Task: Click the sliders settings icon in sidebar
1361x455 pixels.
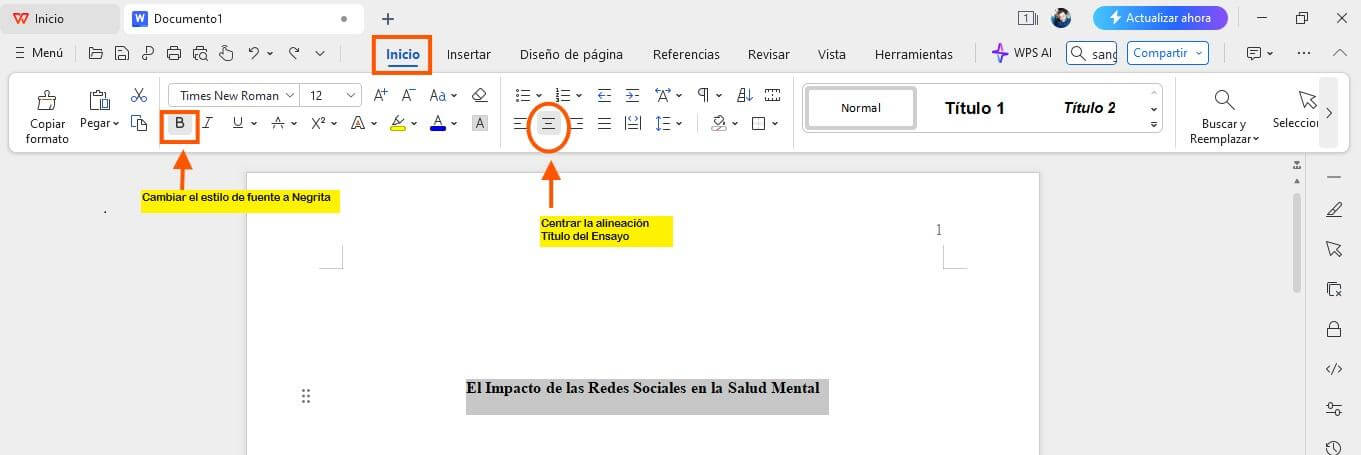Action: pos(1333,408)
